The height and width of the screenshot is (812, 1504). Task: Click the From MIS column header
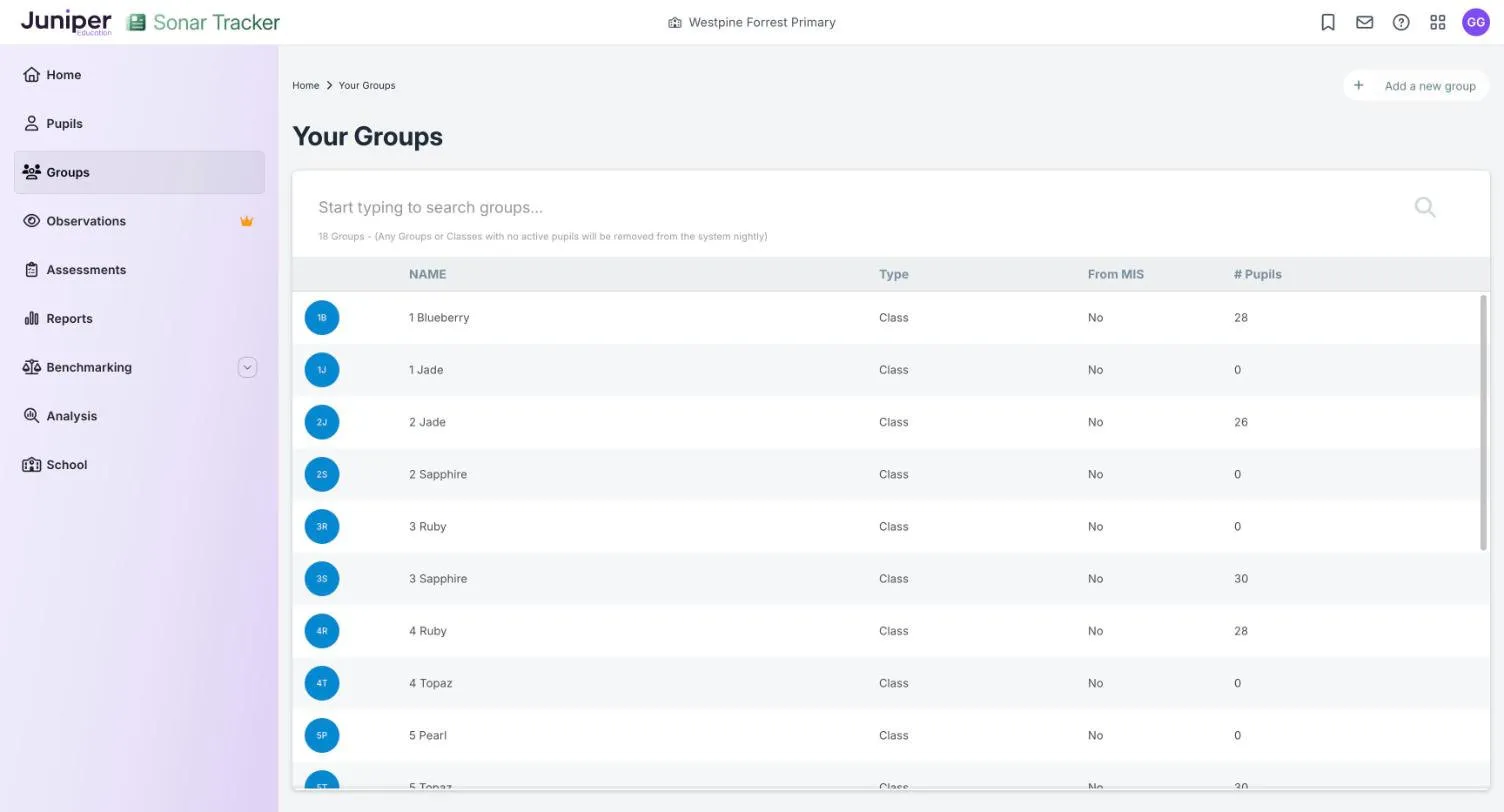click(x=1115, y=274)
